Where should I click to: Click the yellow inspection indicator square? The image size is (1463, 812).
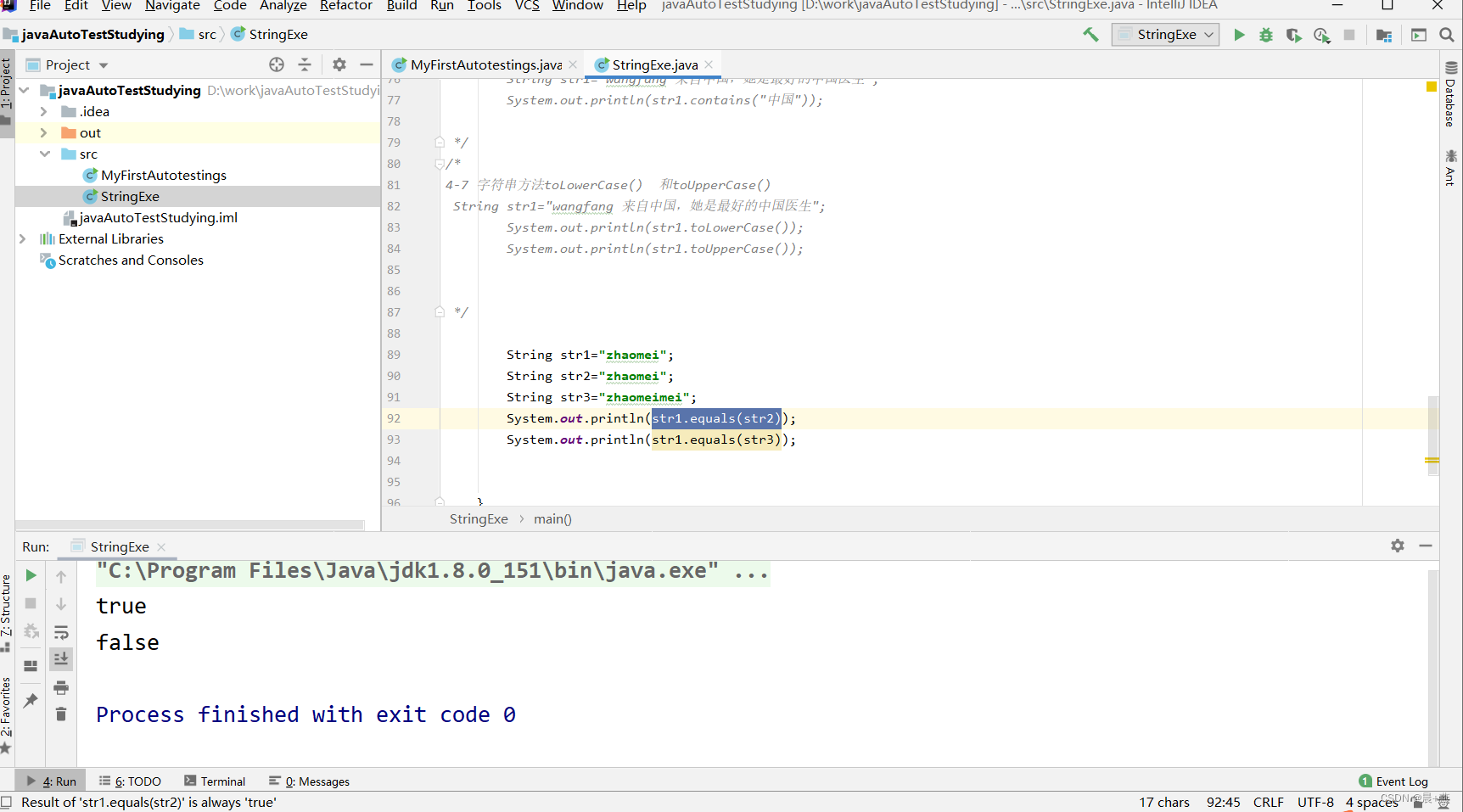1432,87
